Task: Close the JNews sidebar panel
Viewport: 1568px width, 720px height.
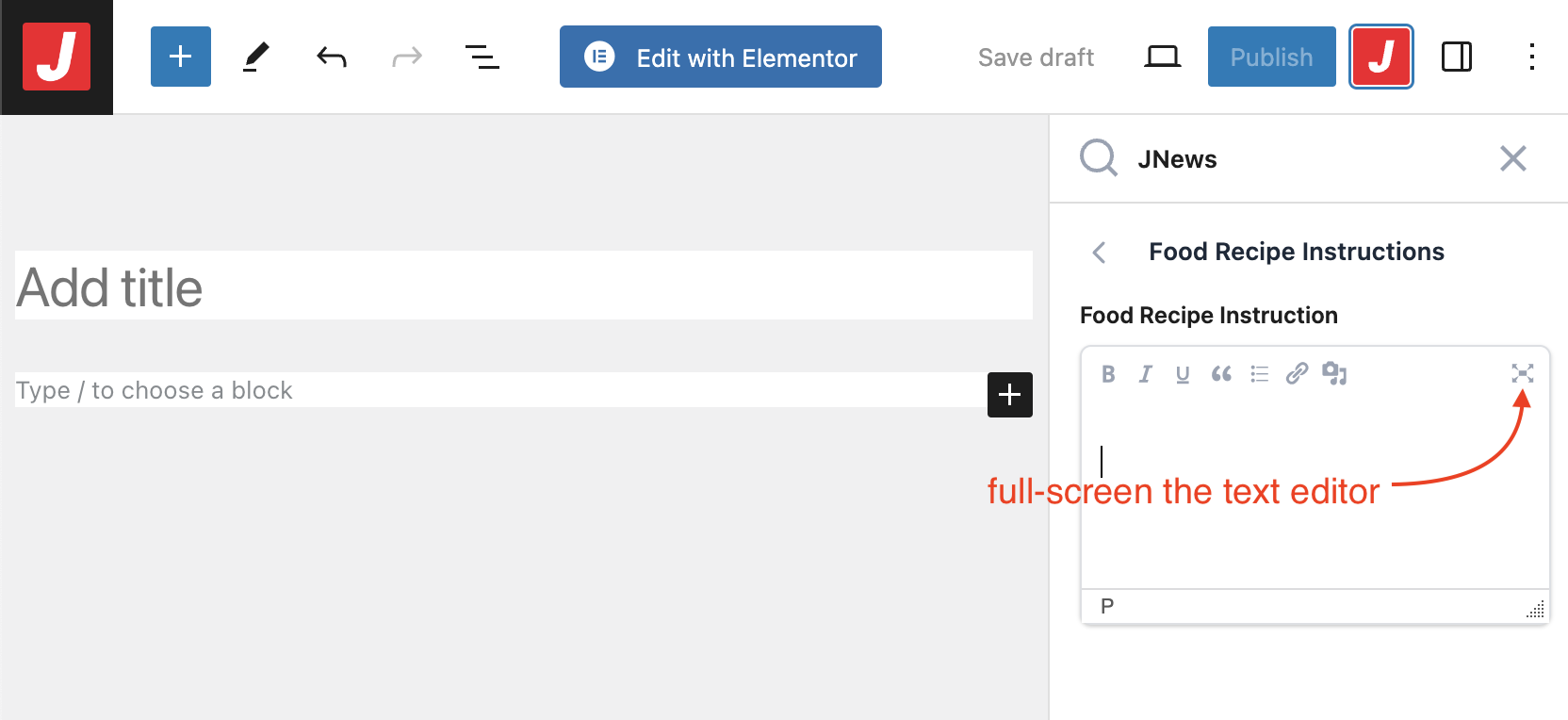Action: tap(1512, 158)
